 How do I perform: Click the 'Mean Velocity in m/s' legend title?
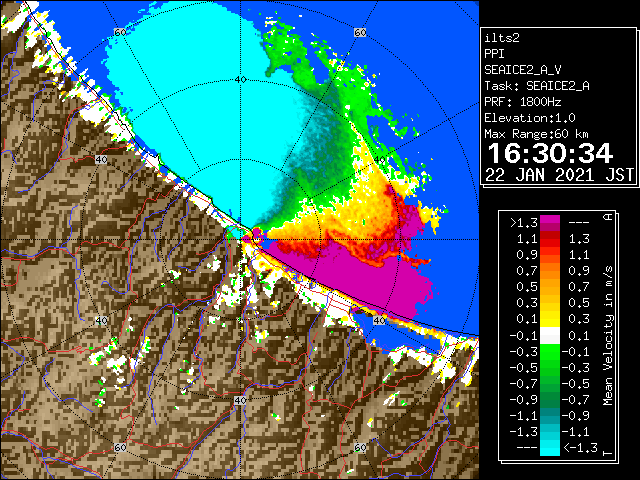pyautogui.click(x=608, y=336)
